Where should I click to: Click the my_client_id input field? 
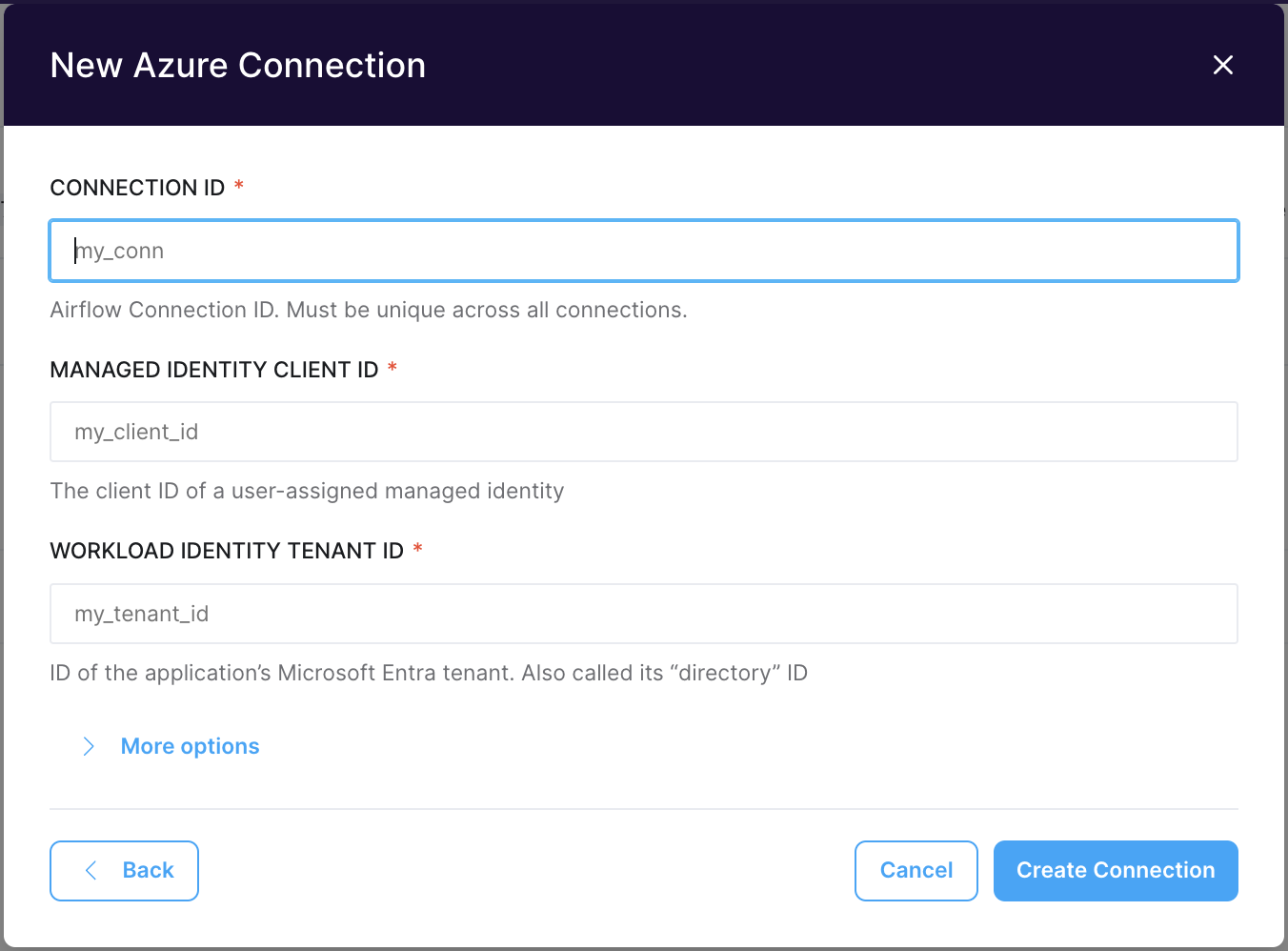(x=643, y=432)
